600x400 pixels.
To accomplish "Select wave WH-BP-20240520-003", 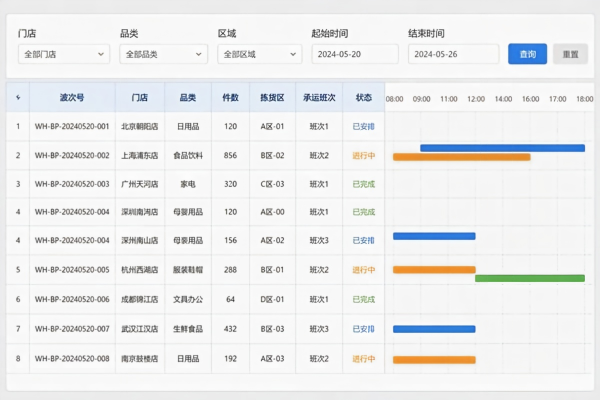I will coord(72,184).
